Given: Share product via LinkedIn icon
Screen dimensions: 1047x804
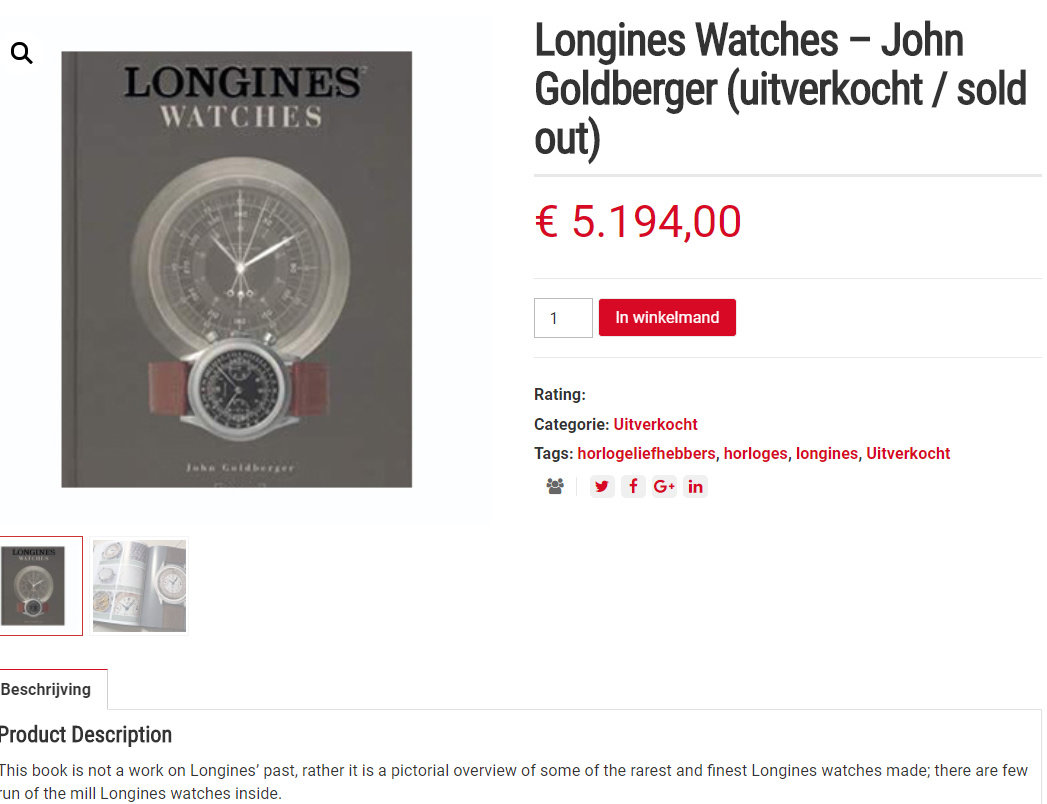Looking at the screenshot, I should (x=695, y=486).
